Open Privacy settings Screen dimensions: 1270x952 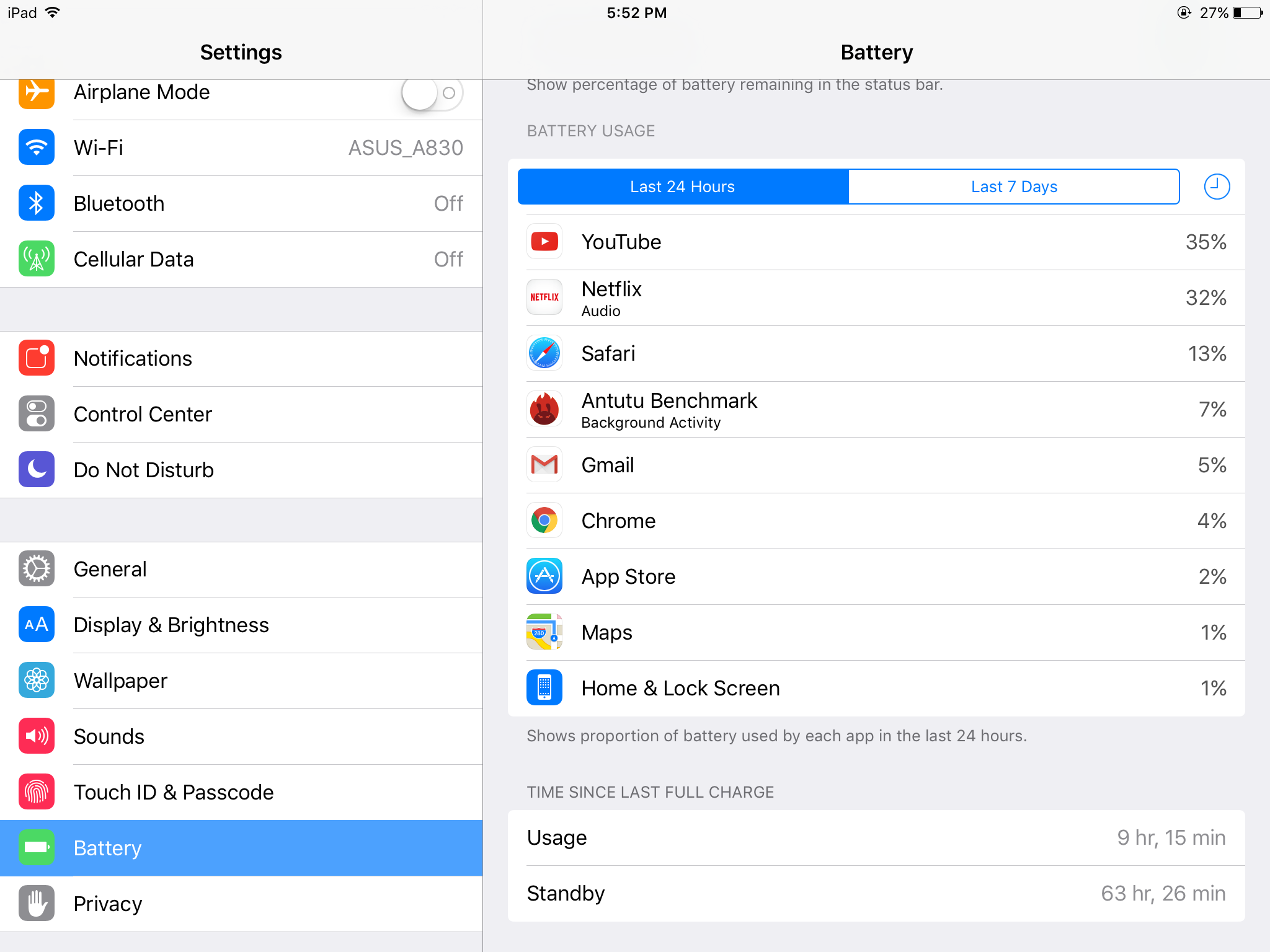point(241,904)
